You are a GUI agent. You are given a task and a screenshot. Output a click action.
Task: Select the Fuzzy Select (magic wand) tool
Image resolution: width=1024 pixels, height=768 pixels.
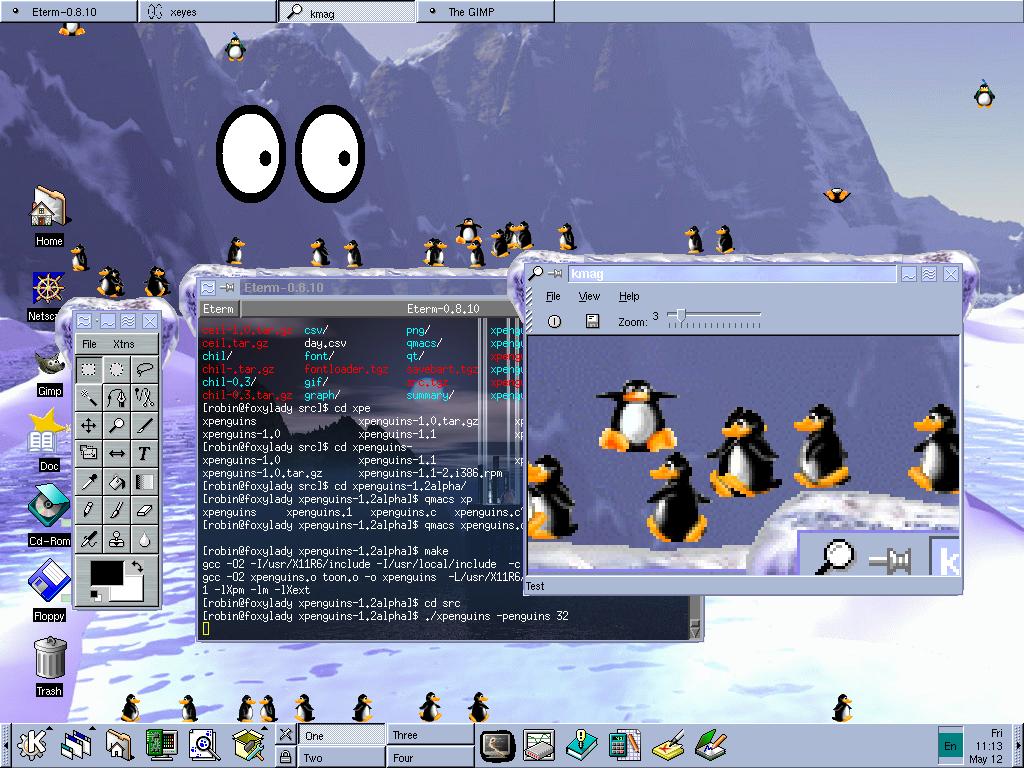[88, 396]
